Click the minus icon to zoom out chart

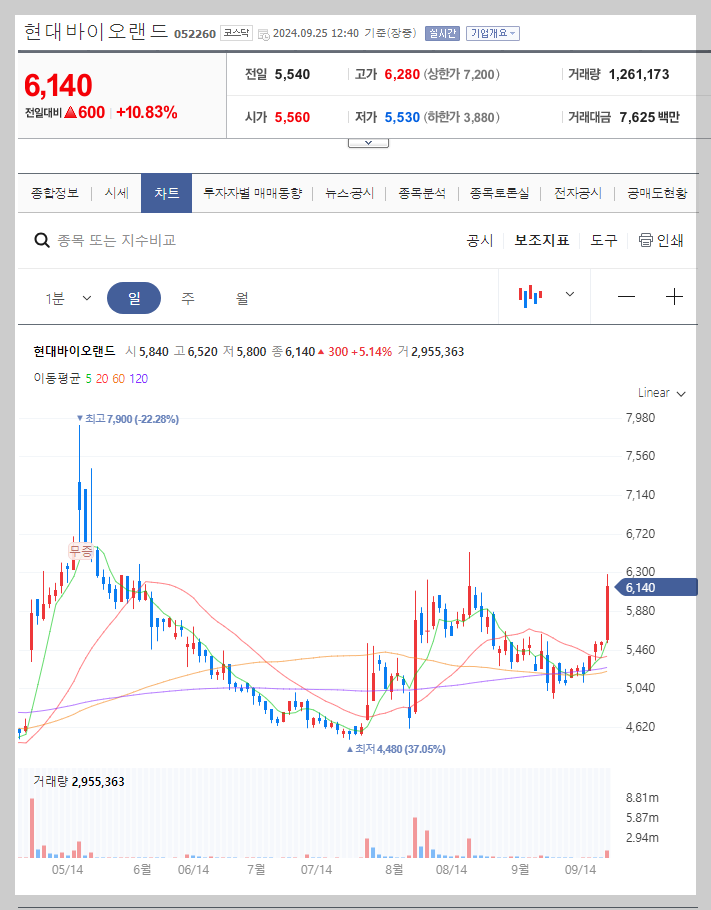pos(626,294)
